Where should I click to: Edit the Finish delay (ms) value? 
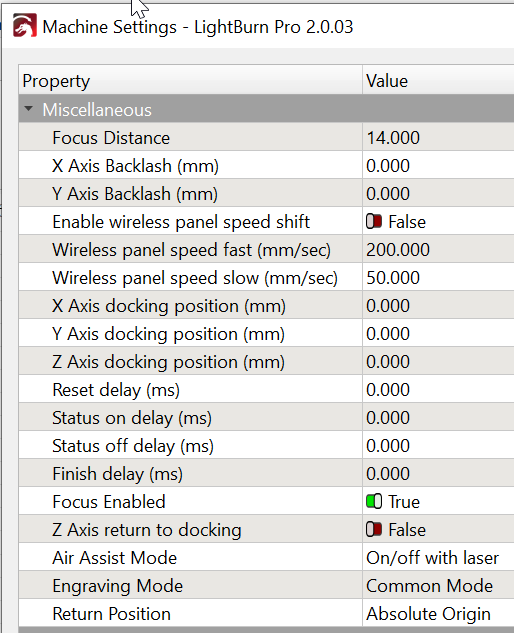(x=438, y=474)
